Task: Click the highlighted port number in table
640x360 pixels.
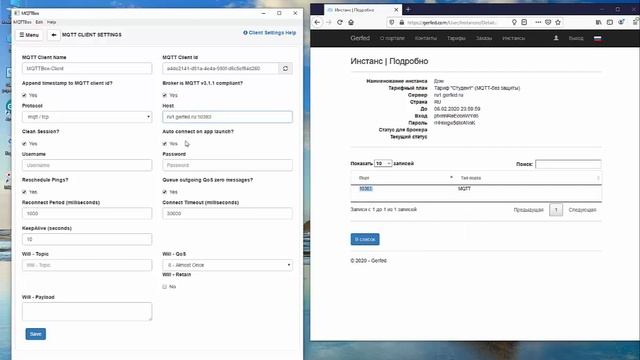Action: point(366,189)
